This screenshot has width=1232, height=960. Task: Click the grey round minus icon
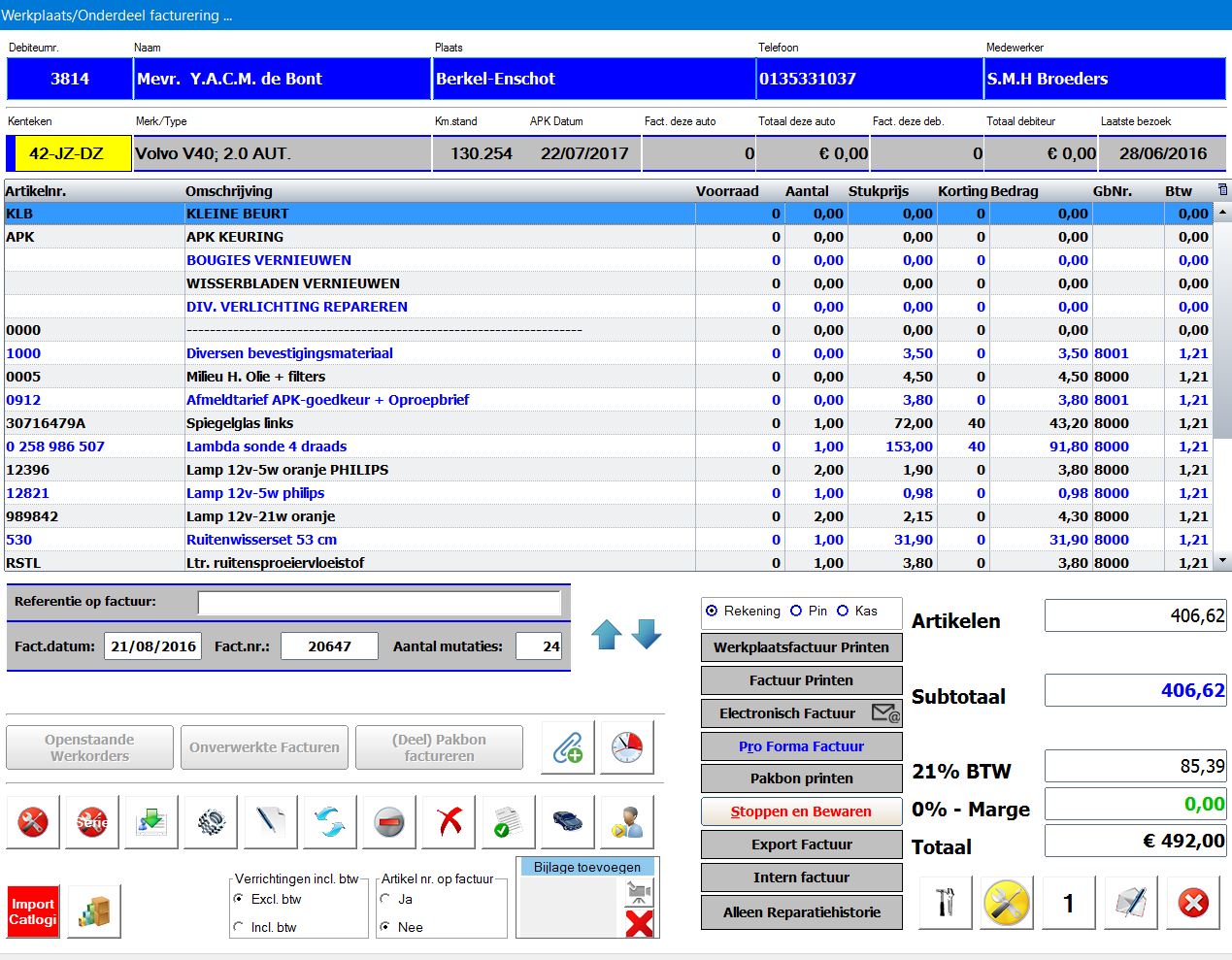[389, 822]
